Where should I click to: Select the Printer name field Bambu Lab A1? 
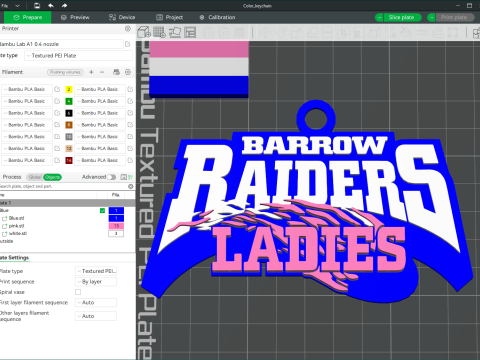pos(62,44)
